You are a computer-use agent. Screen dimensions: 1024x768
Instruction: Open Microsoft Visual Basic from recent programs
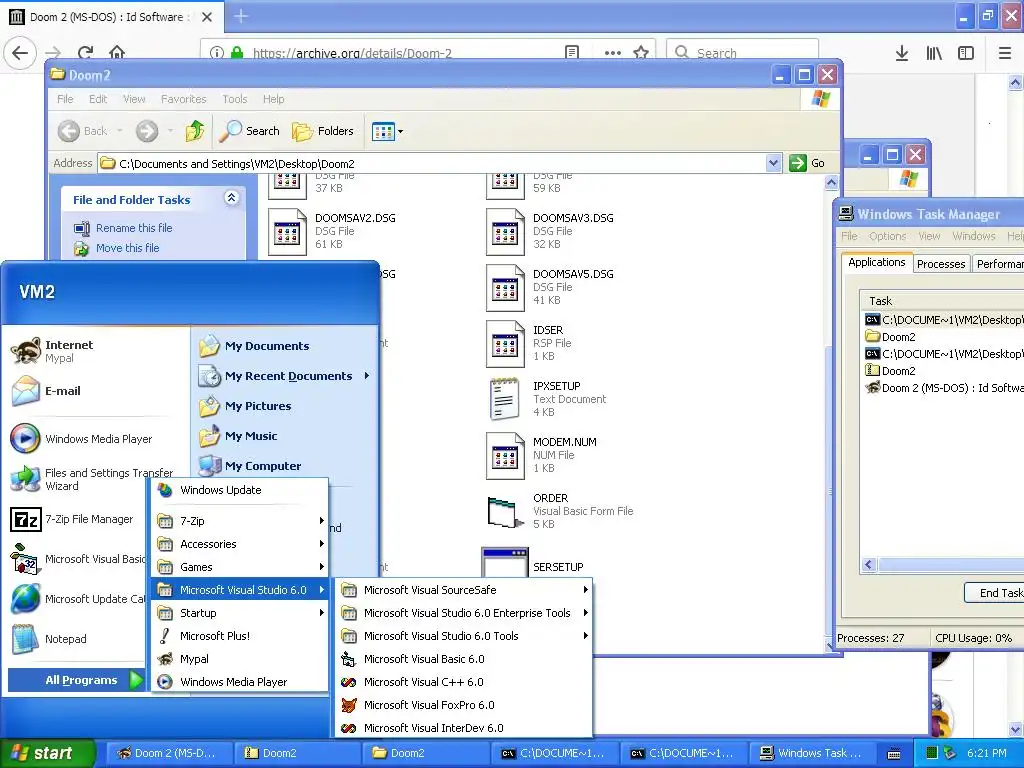(x=77, y=559)
